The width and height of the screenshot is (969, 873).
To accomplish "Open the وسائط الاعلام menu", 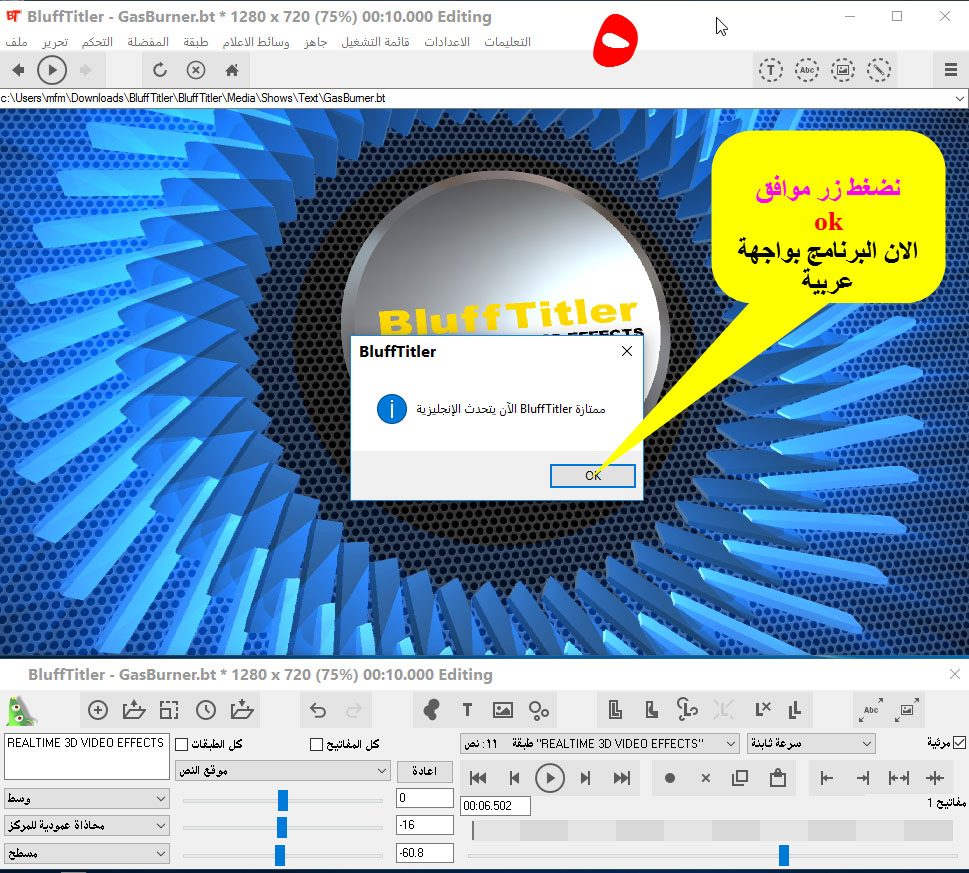I will tap(256, 42).
